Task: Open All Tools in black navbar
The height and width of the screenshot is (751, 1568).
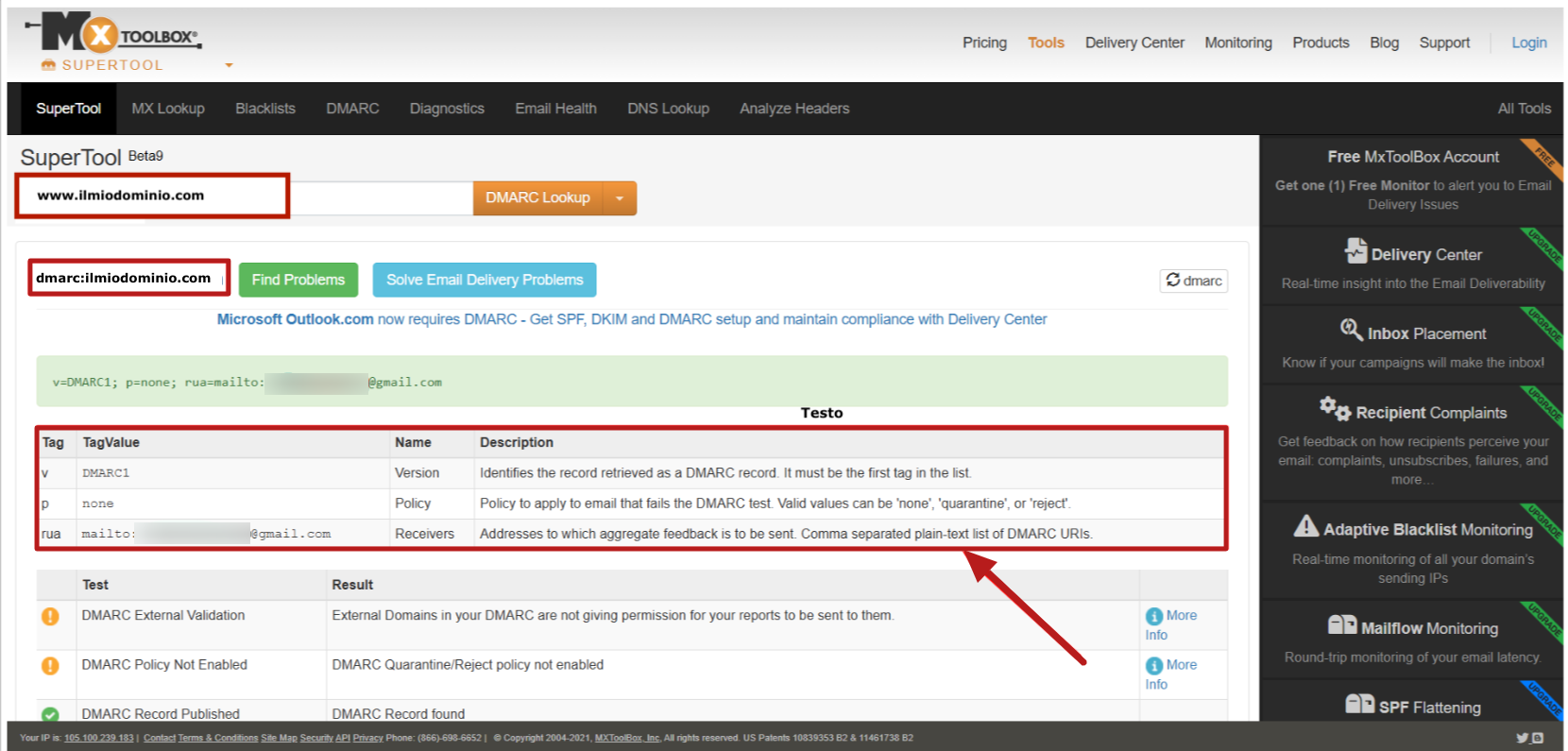Action: pyautogui.click(x=1524, y=109)
